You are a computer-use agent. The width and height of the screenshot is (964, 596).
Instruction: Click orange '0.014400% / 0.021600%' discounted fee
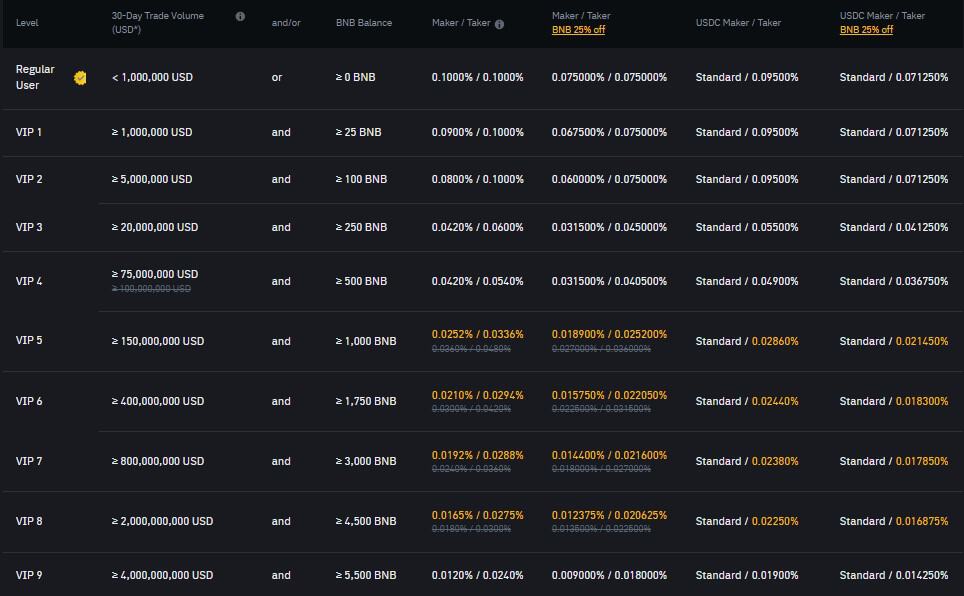click(609, 455)
